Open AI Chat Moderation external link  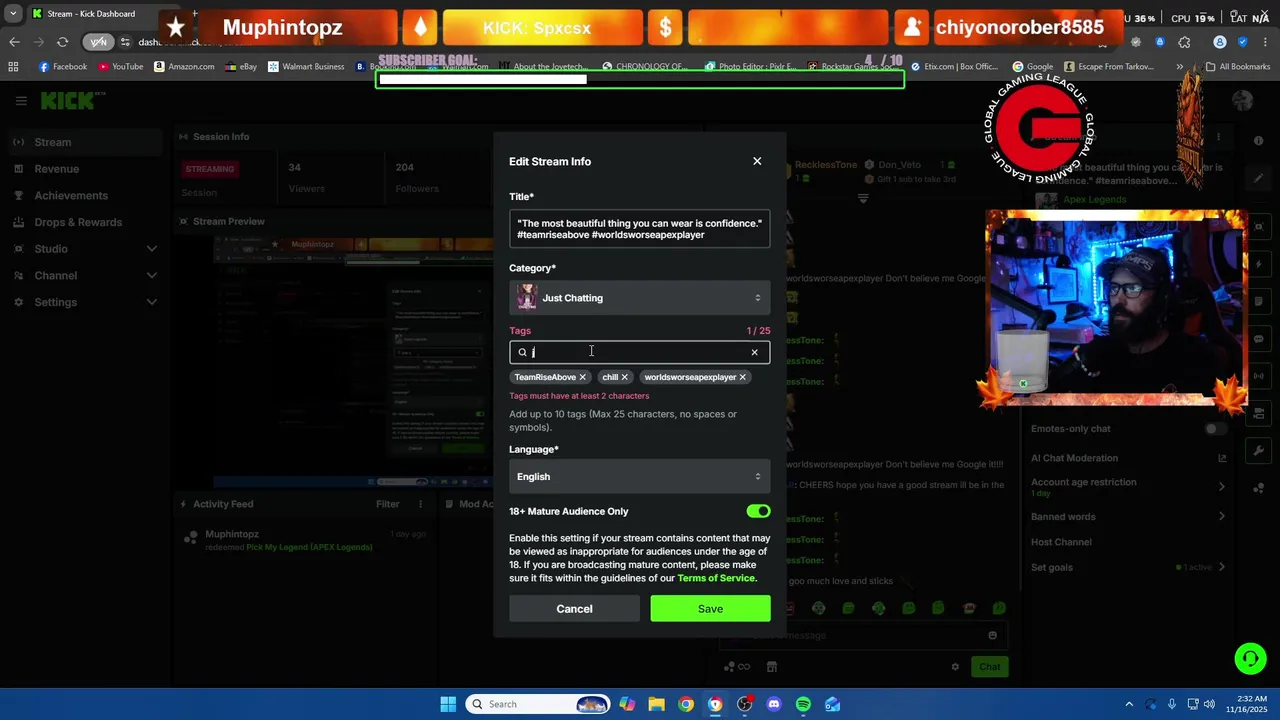pos(1222,458)
